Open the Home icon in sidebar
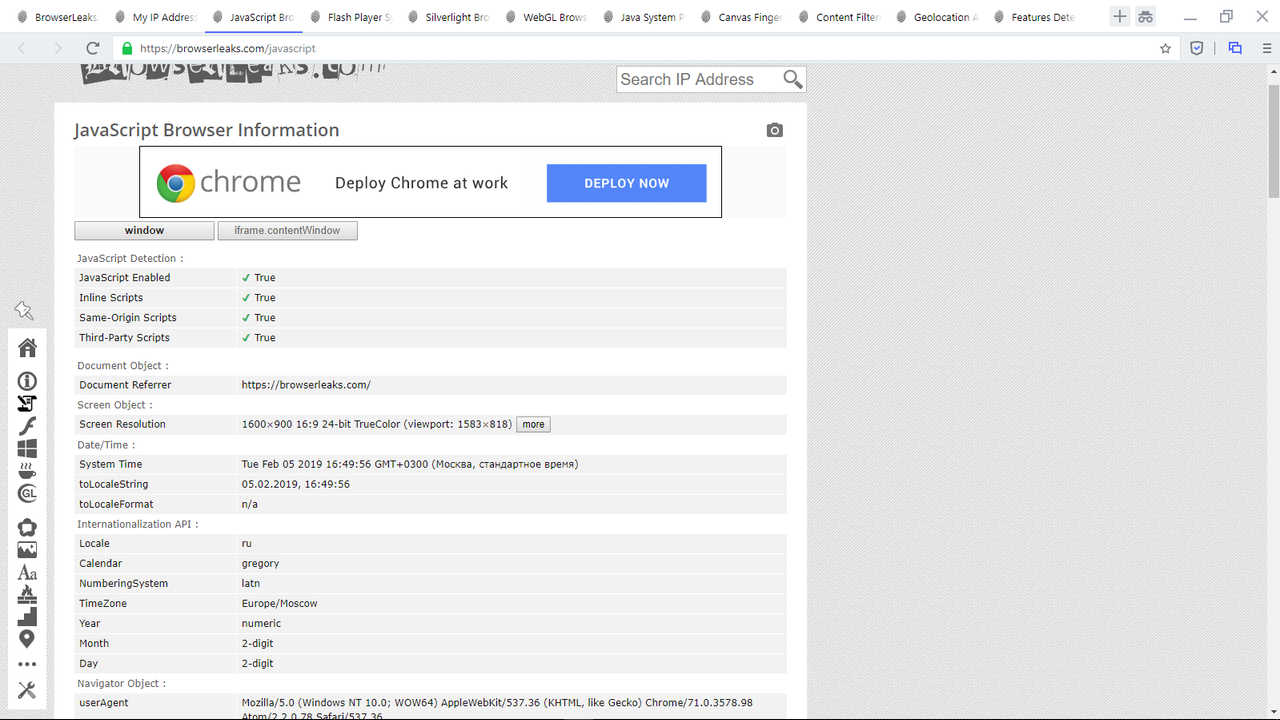Viewport: 1280px width, 720px height. click(27, 347)
